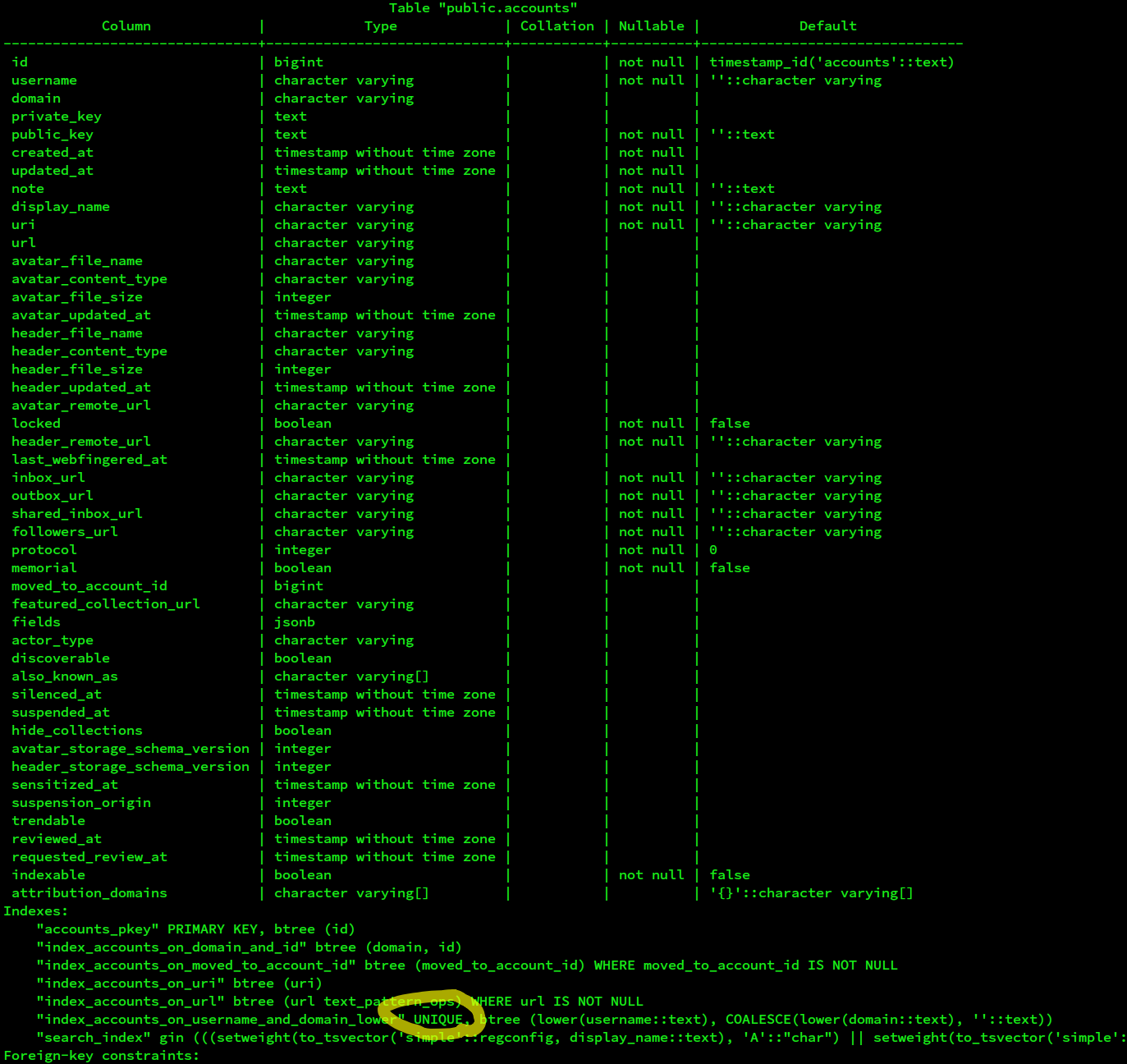The height and width of the screenshot is (1064, 1127).
Task: Select the Indexes section label
Action: tap(35, 910)
